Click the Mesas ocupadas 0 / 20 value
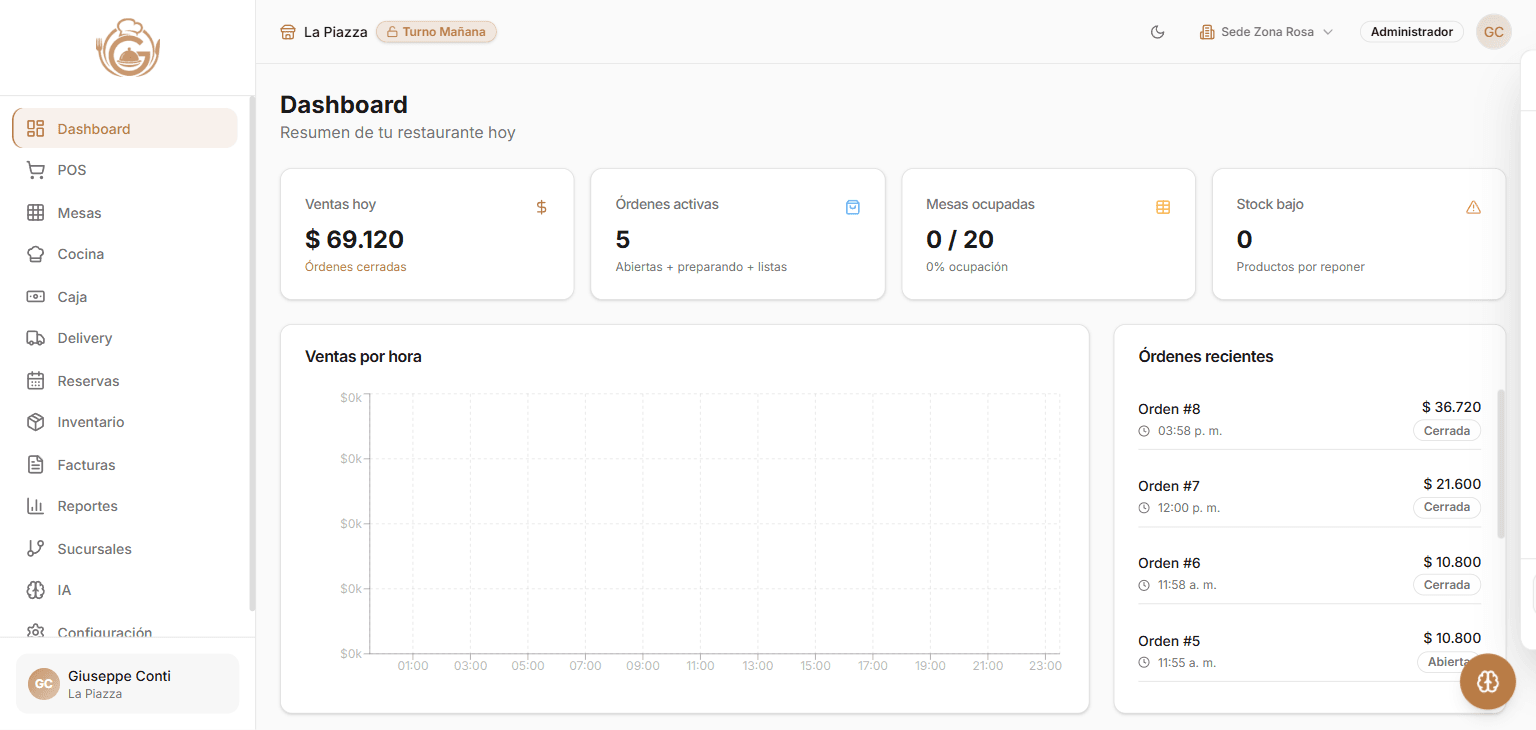The width and height of the screenshot is (1536, 730). (960, 240)
